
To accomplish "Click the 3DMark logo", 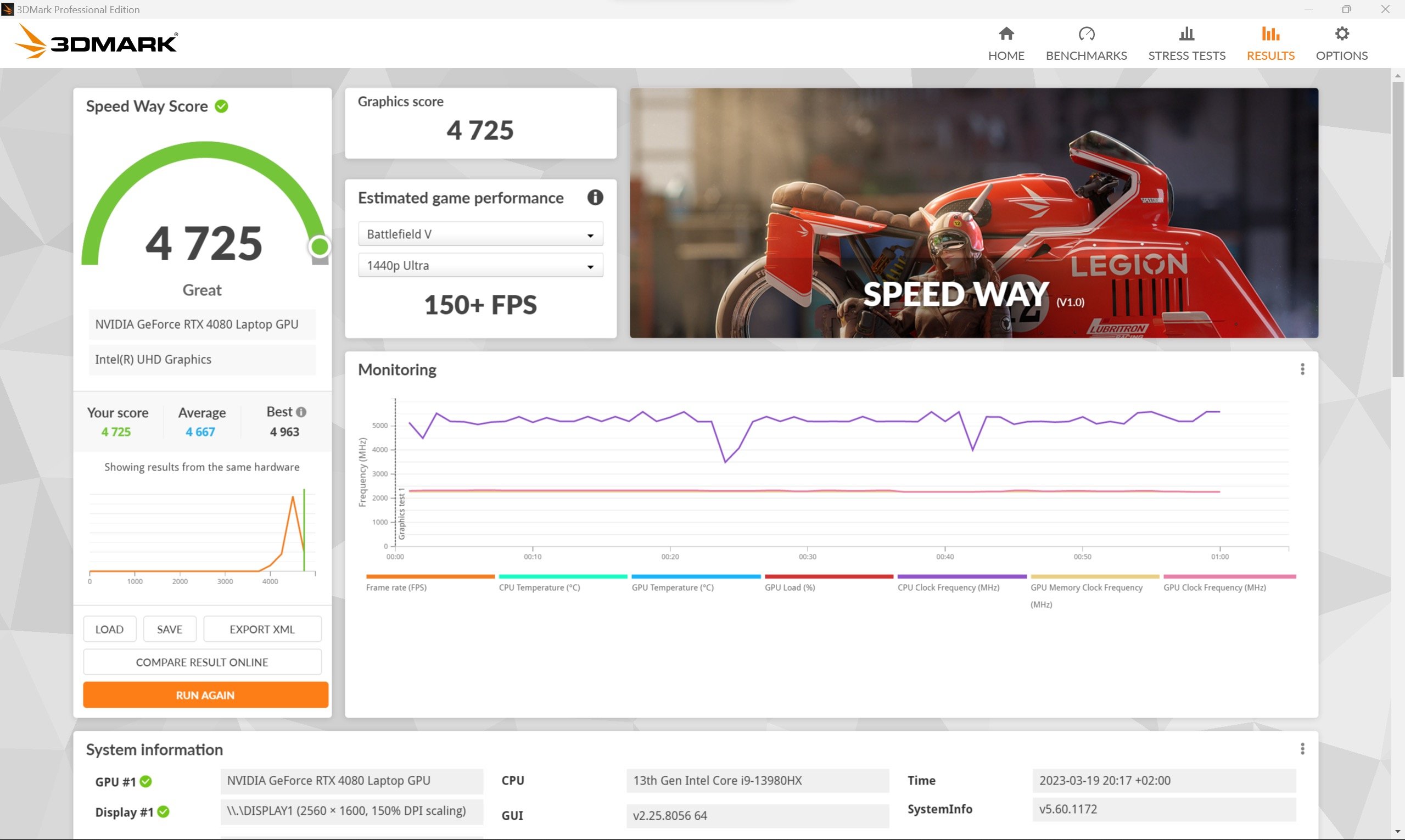I will click(95, 41).
